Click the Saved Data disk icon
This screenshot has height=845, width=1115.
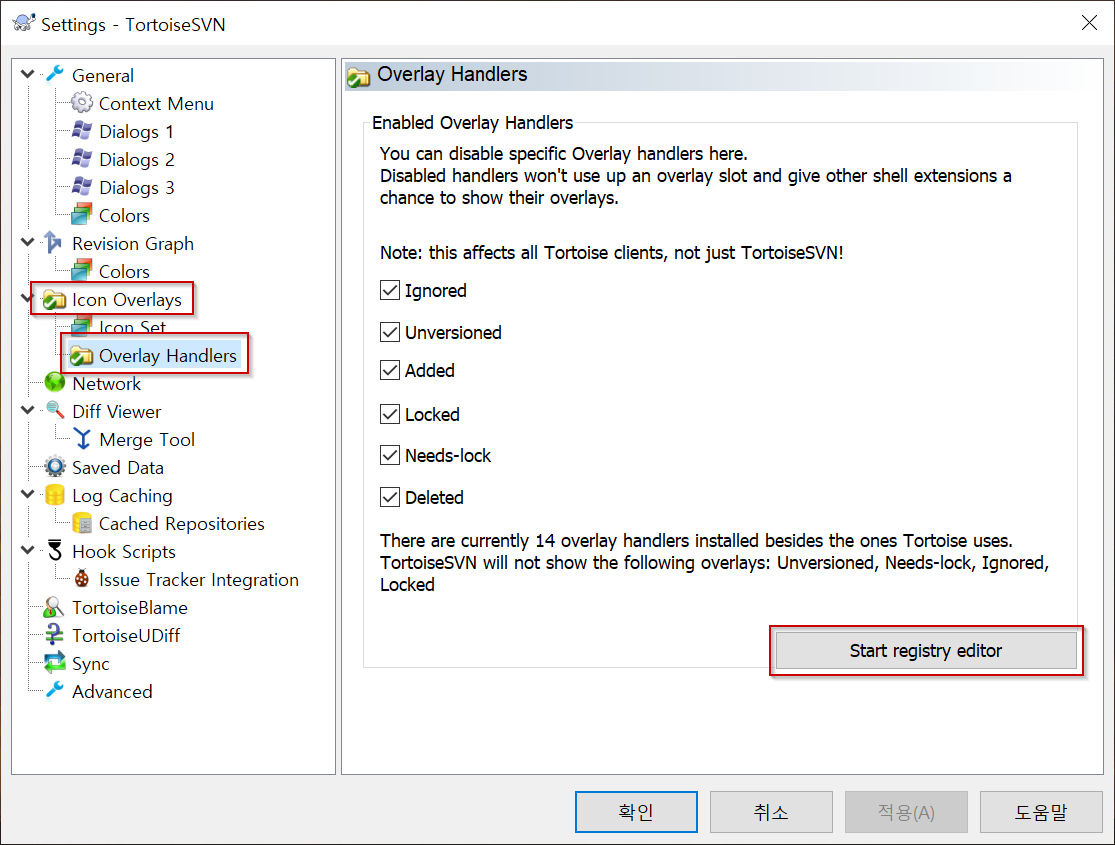tap(55, 467)
